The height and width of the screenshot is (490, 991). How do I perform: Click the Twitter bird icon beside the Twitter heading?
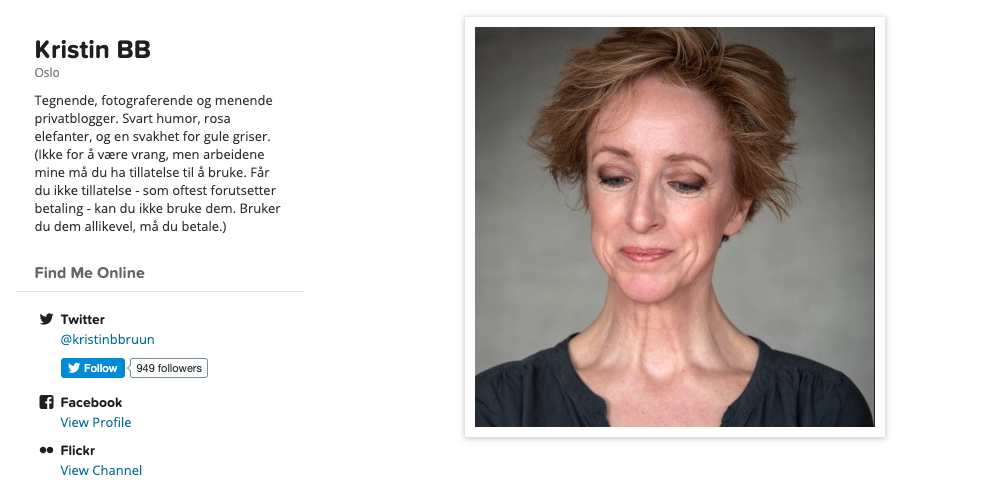[x=46, y=319]
